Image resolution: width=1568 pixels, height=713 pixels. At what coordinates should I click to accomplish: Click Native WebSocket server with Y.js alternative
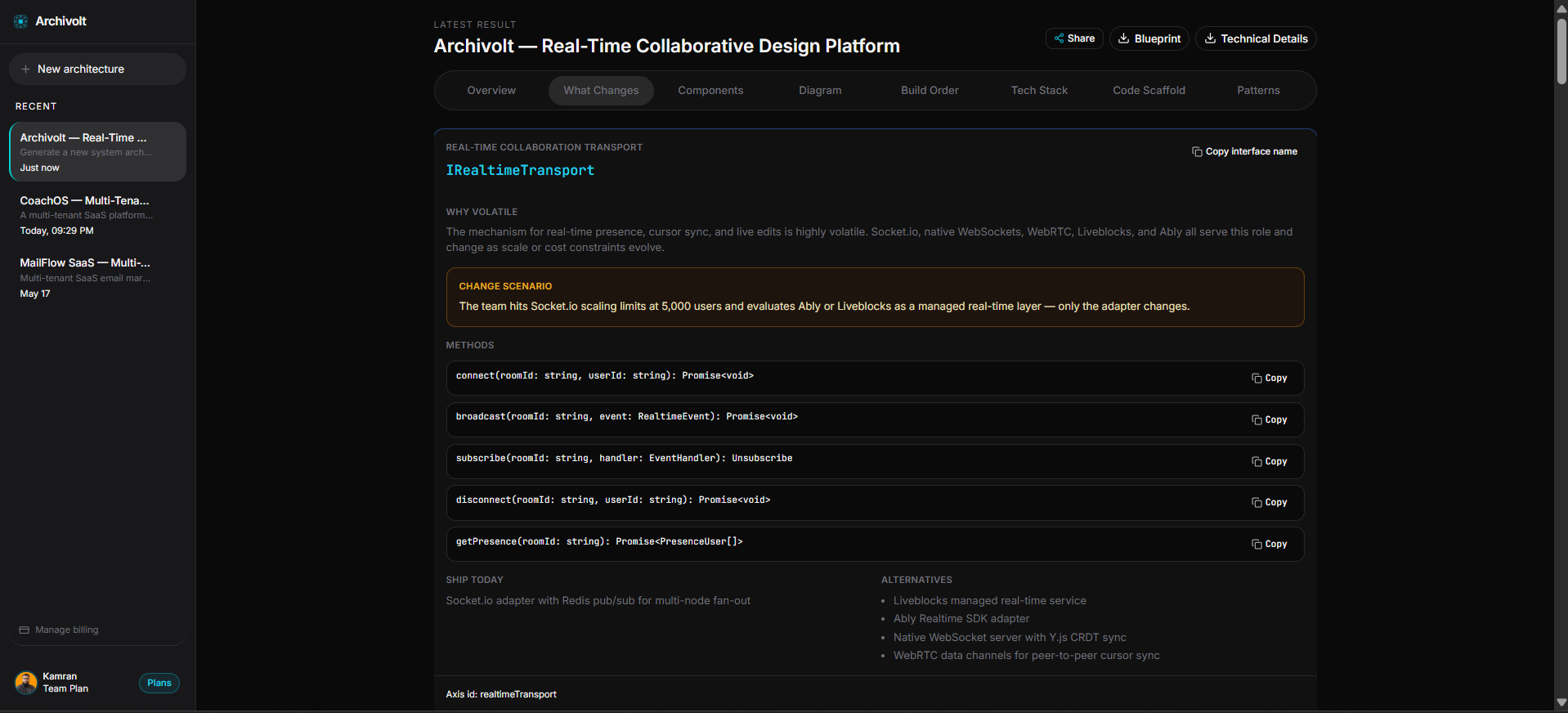click(x=1010, y=638)
